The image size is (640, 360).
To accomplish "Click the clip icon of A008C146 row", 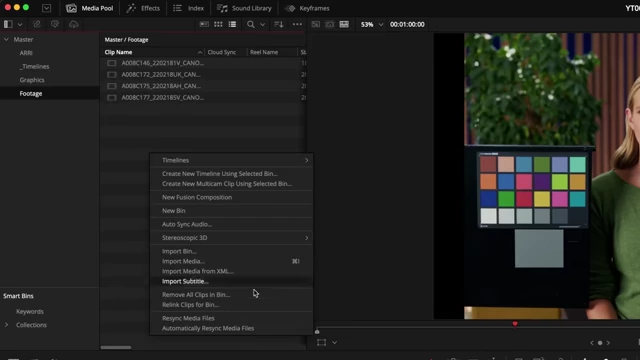I will (x=111, y=63).
